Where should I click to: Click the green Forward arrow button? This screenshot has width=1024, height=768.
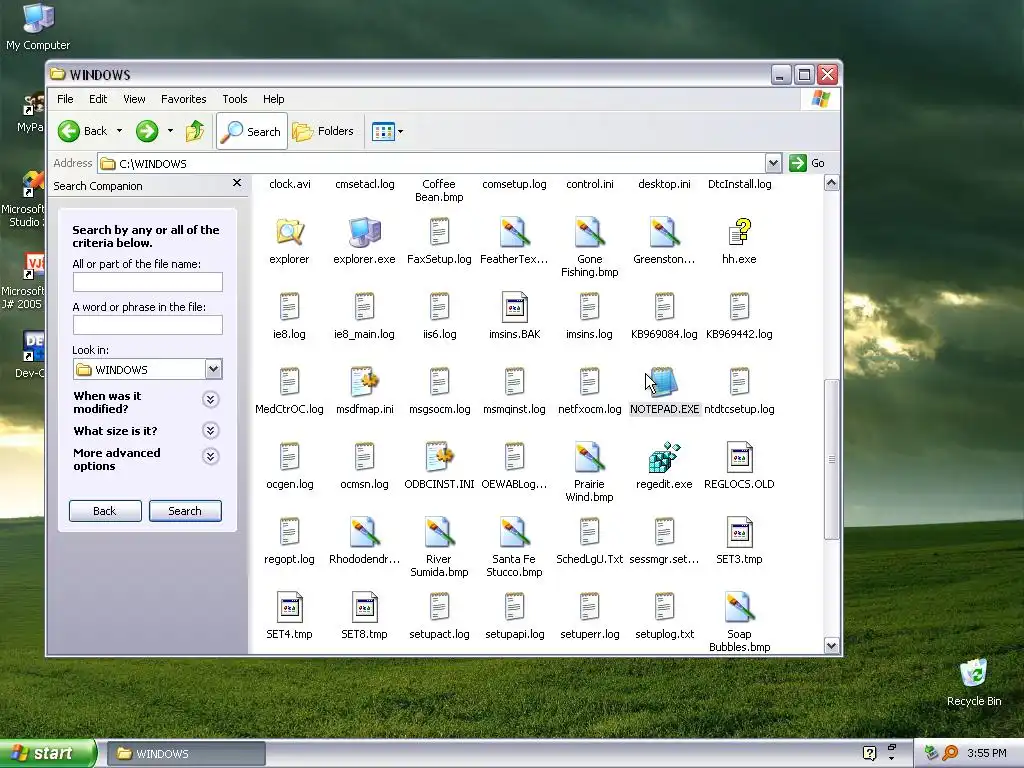coord(147,131)
